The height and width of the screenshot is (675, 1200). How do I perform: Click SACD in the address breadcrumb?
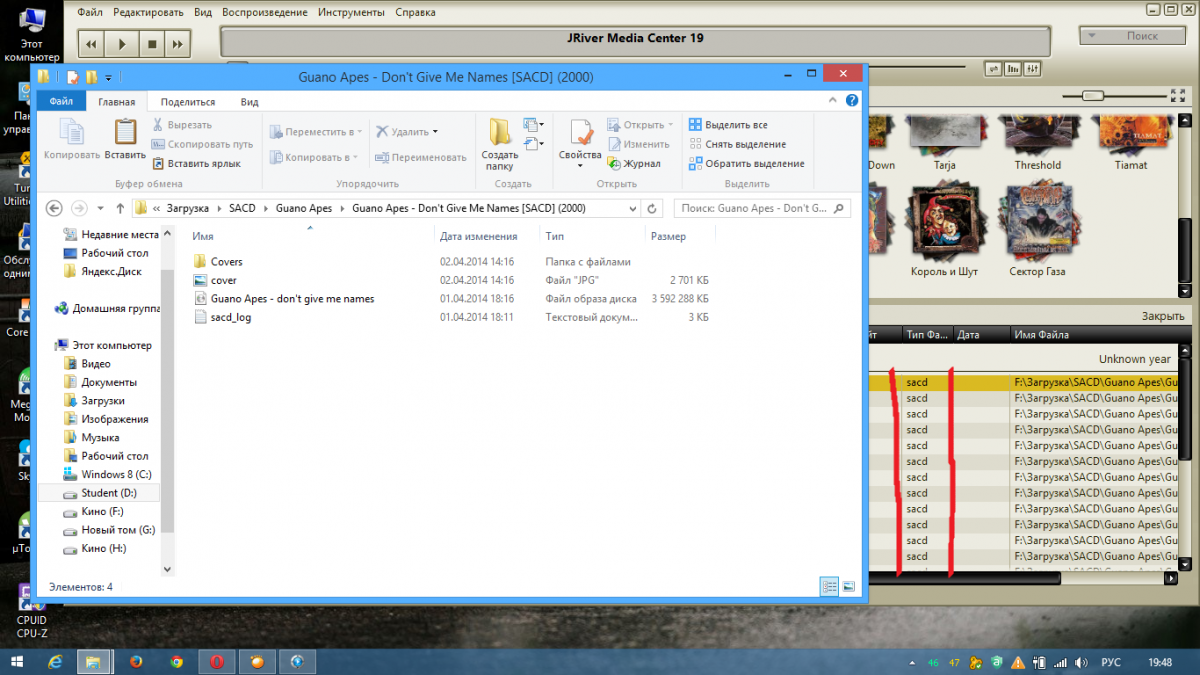tap(242, 209)
